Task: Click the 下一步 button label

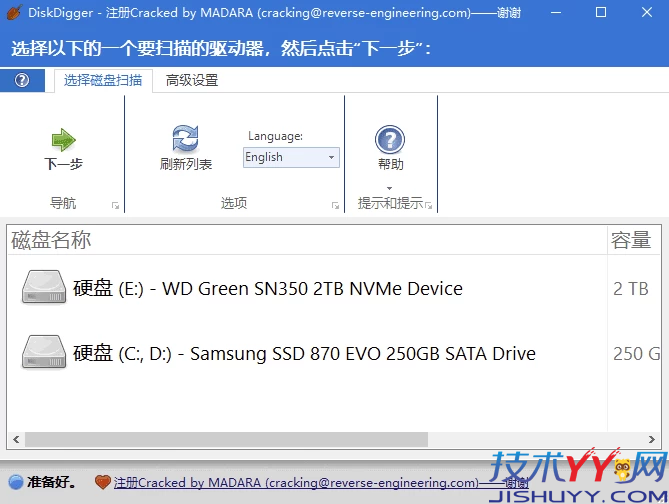Action: pos(64,164)
